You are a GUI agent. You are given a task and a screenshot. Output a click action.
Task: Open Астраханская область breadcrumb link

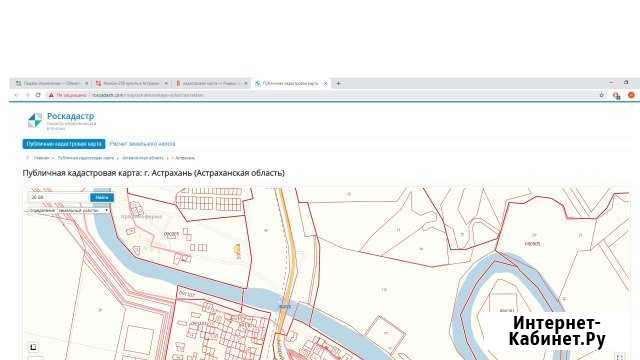[143, 158]
